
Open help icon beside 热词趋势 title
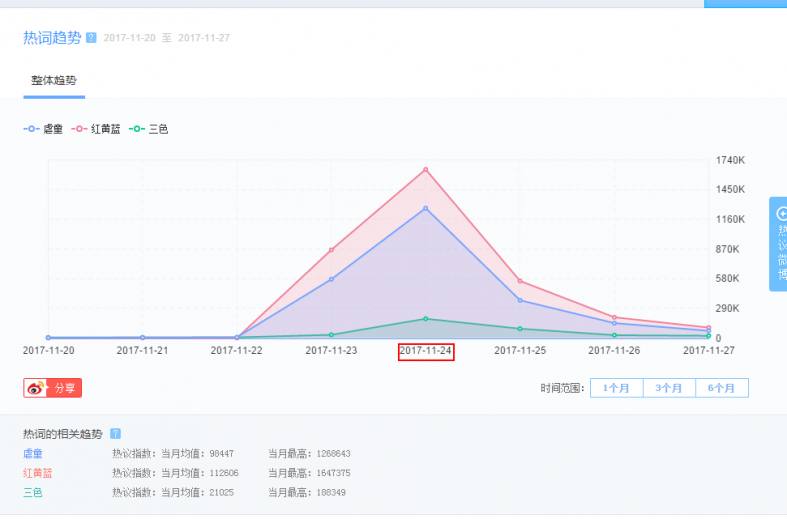point(91,38)
